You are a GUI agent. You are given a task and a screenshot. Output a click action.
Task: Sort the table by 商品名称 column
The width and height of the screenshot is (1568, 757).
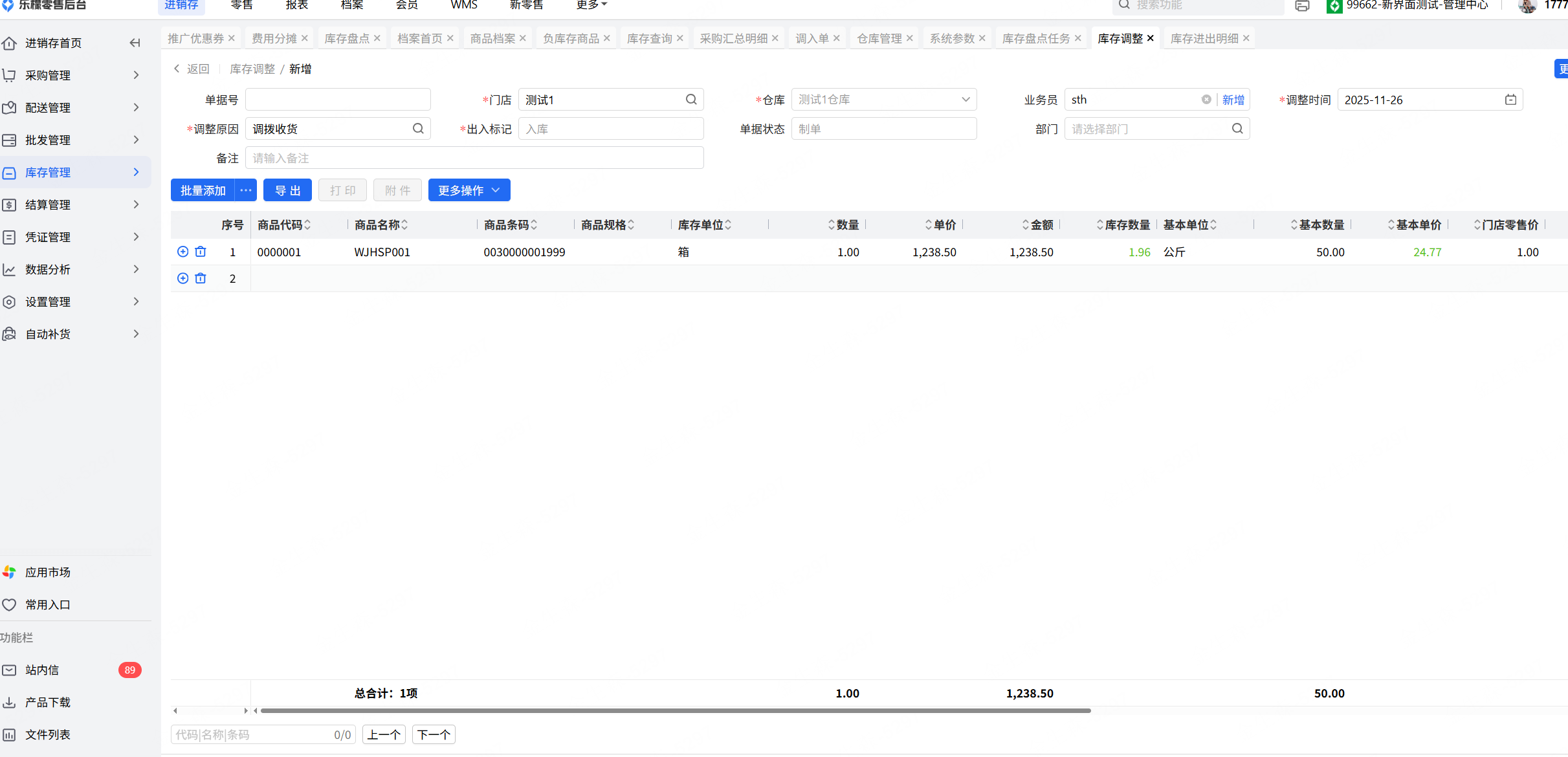click(404, 225)
